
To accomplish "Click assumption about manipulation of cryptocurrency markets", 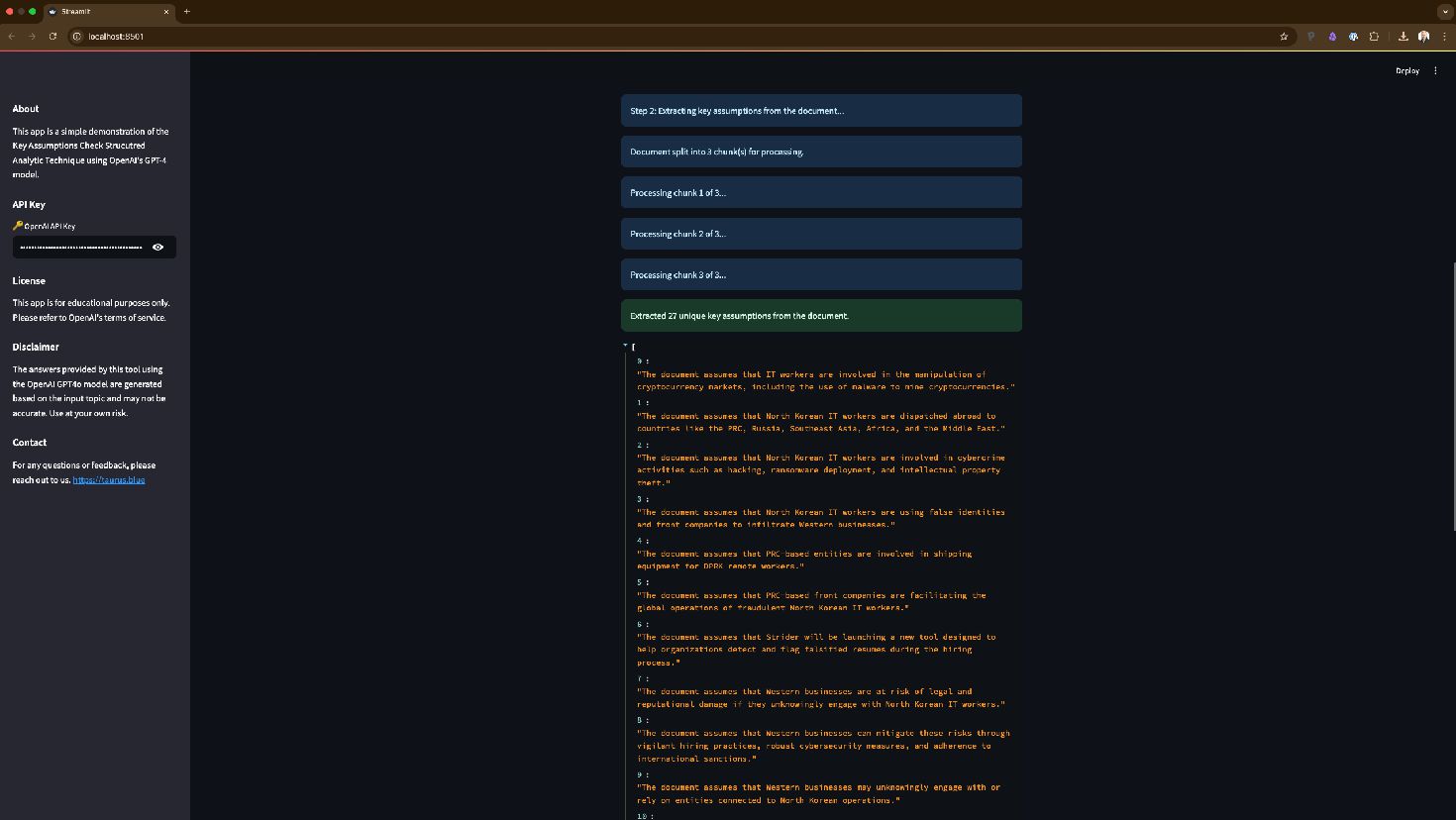I will [826, 381].
